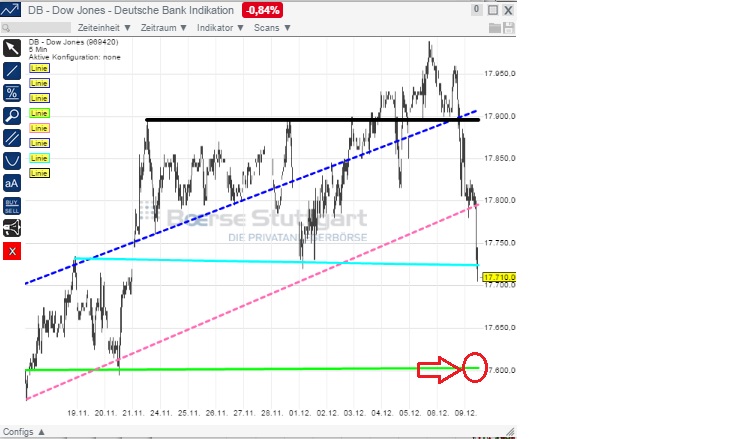Select the parallel lines channel tool

[12, 138]
